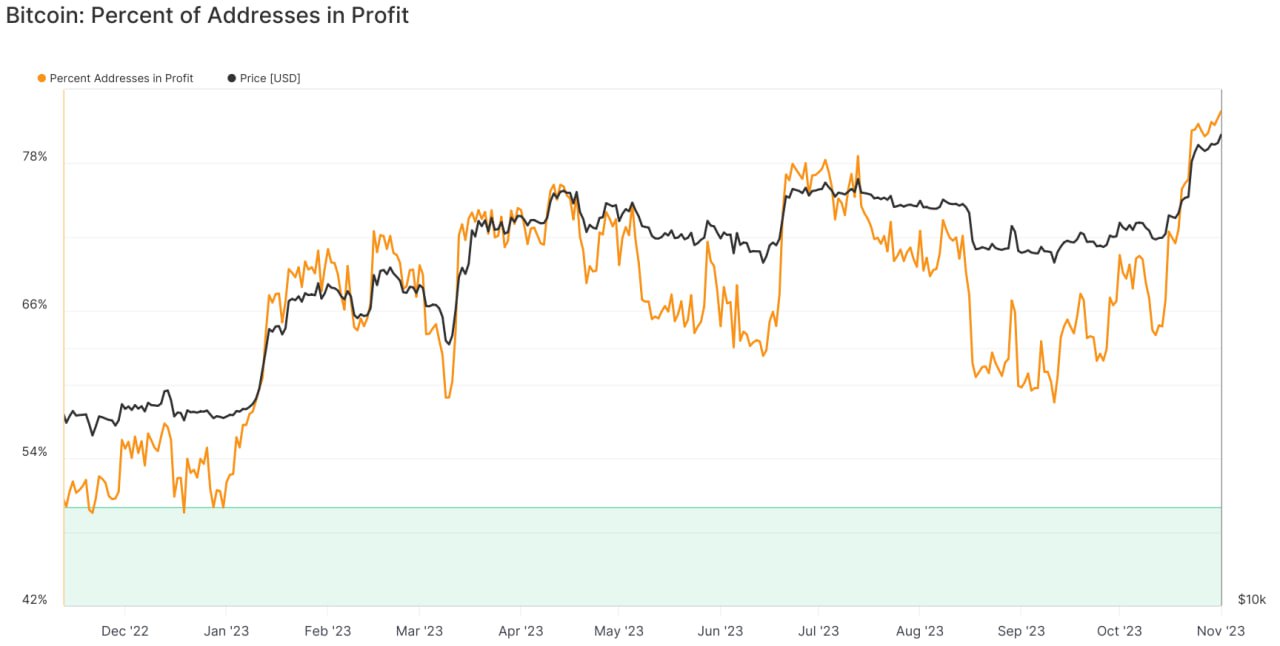
Task: Click the orange Percent Addresses in Profit legend dot
Action: point(41,78)
